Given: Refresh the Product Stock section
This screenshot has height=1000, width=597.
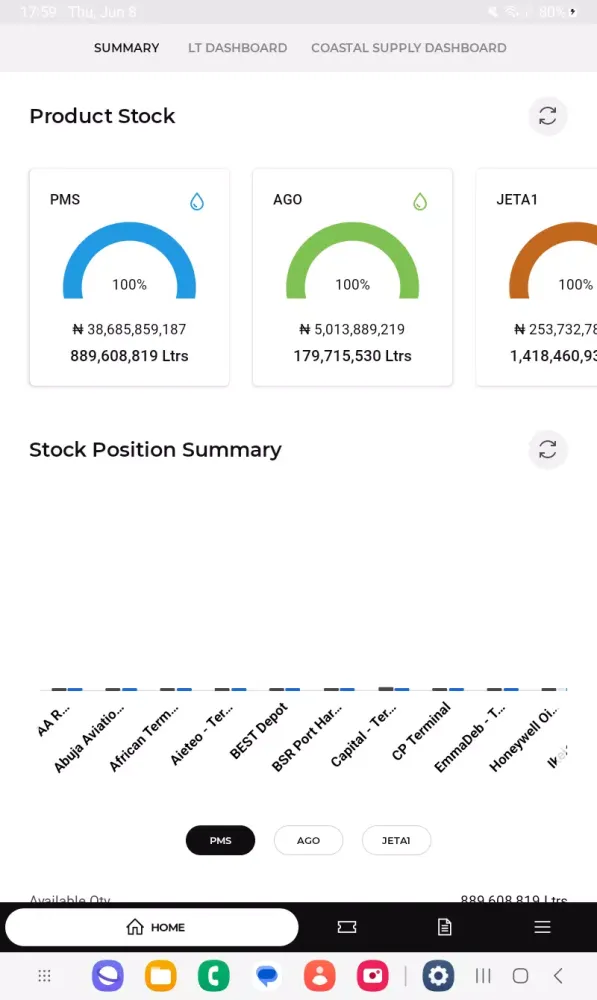Looking at the screenshot, I should [547, 116].
